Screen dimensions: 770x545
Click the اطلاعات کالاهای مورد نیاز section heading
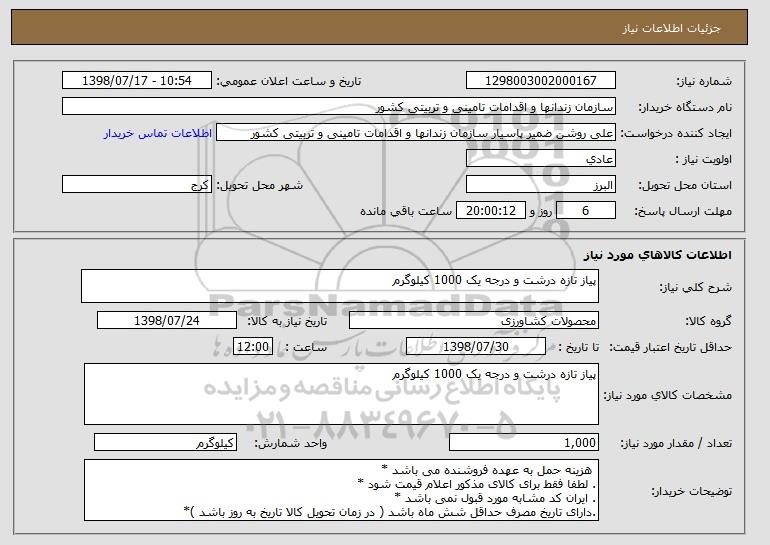[658, 255]
